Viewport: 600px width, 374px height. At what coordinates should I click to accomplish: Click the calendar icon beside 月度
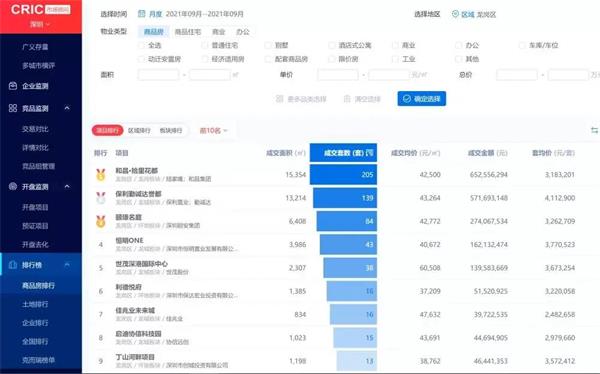[x=142, y=14]
